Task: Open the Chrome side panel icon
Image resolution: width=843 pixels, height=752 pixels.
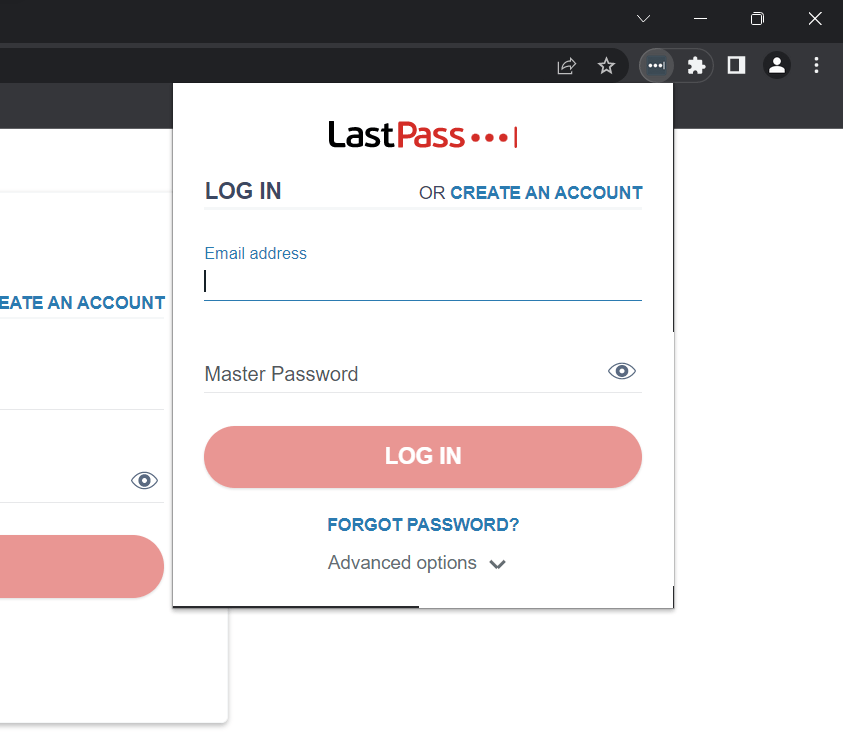Action: tap(736, 65)
